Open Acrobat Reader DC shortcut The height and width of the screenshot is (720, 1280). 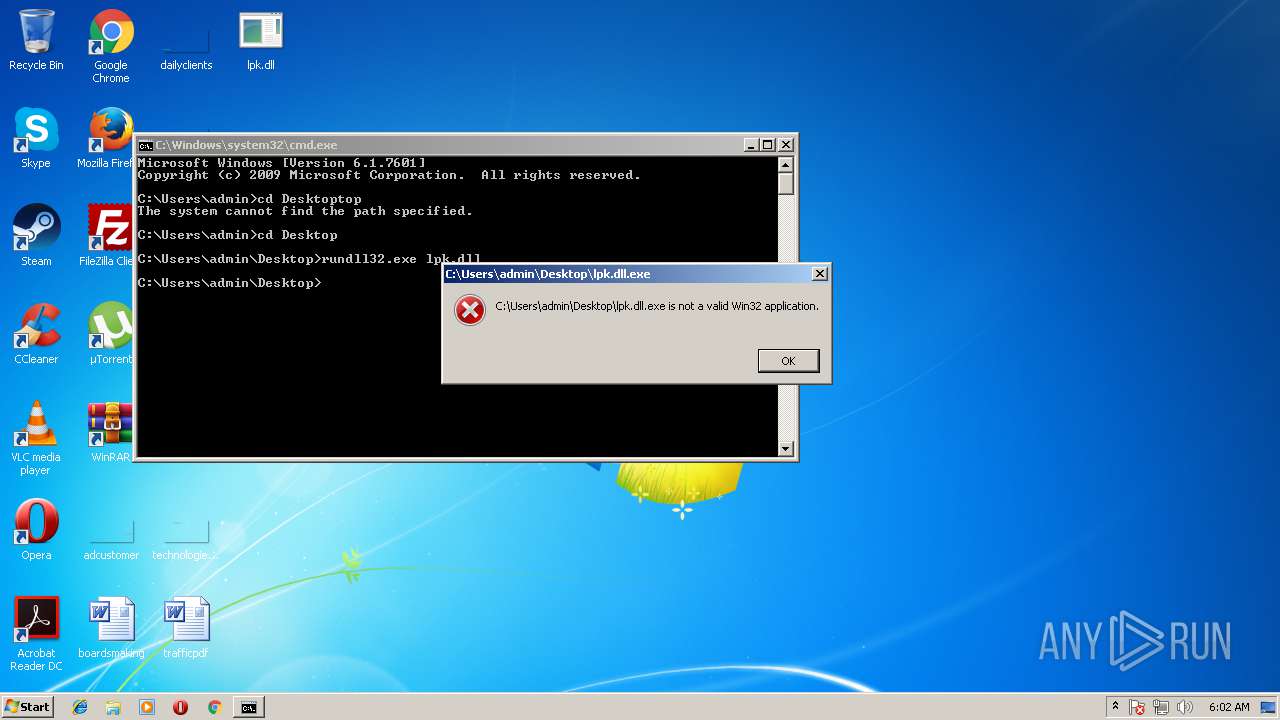click(36, 634)
